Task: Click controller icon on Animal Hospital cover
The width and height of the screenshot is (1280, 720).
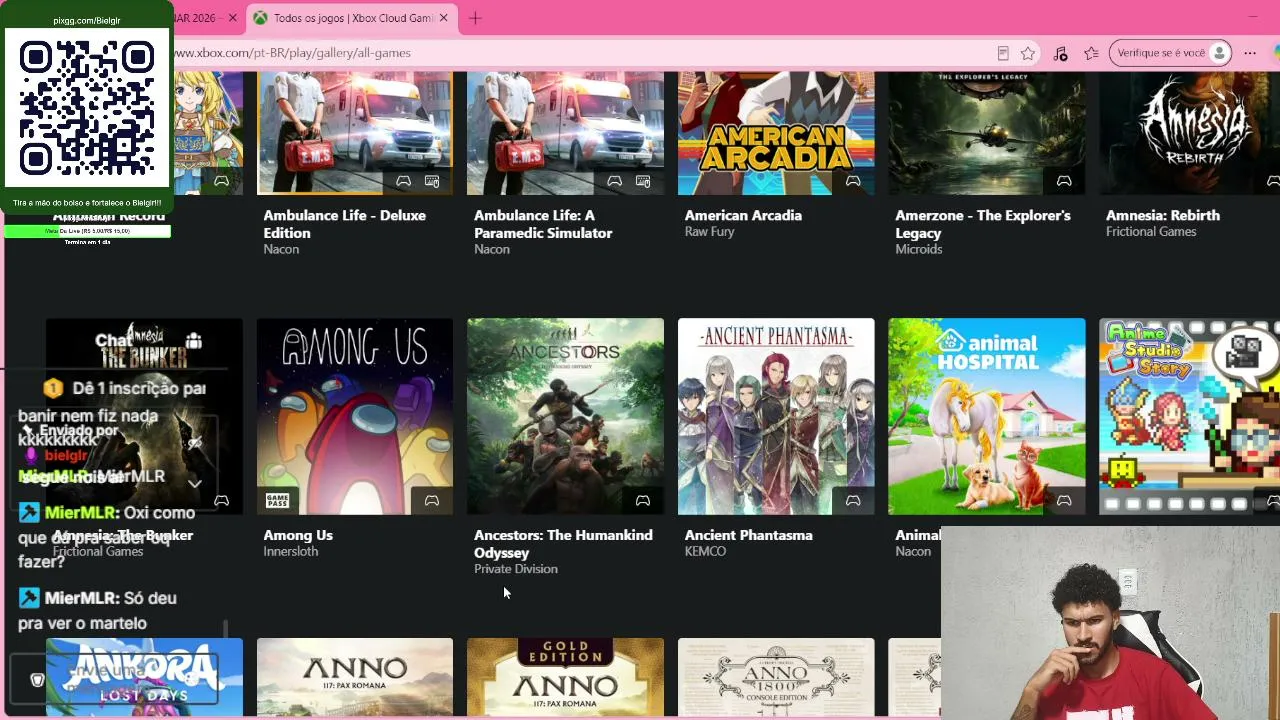Action: click(x=1064, y=500)
